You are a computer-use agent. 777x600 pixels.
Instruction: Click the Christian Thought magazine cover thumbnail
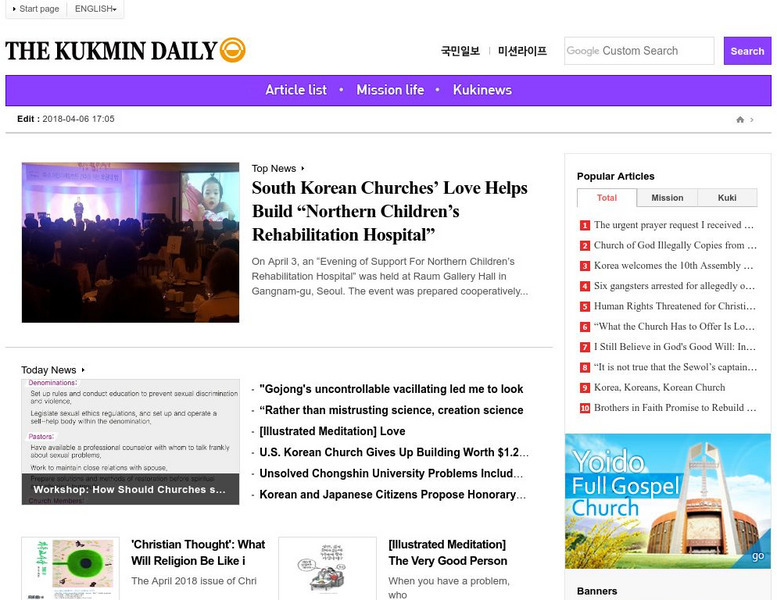click(70, 568)
